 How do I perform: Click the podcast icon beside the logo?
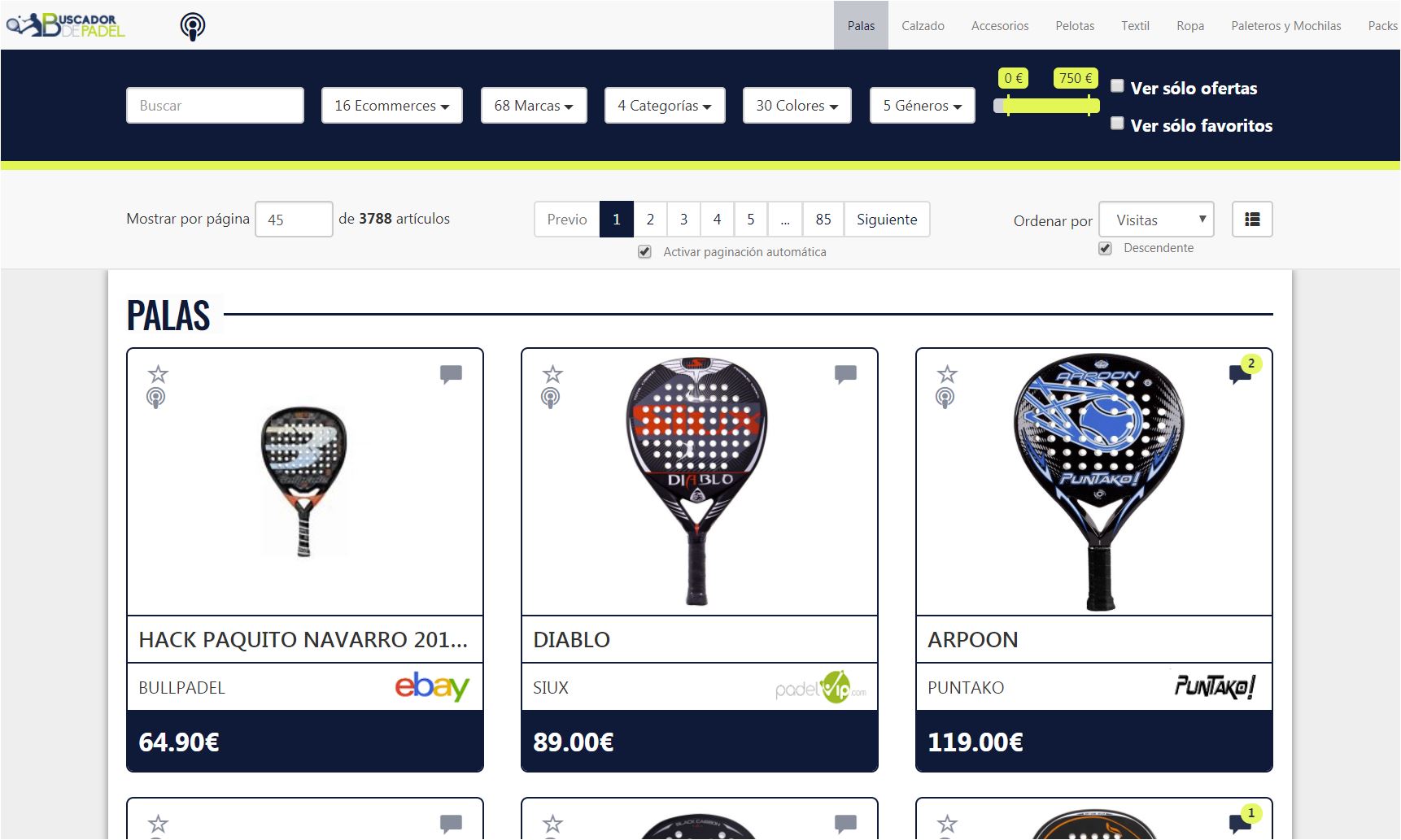click(193, 27)
